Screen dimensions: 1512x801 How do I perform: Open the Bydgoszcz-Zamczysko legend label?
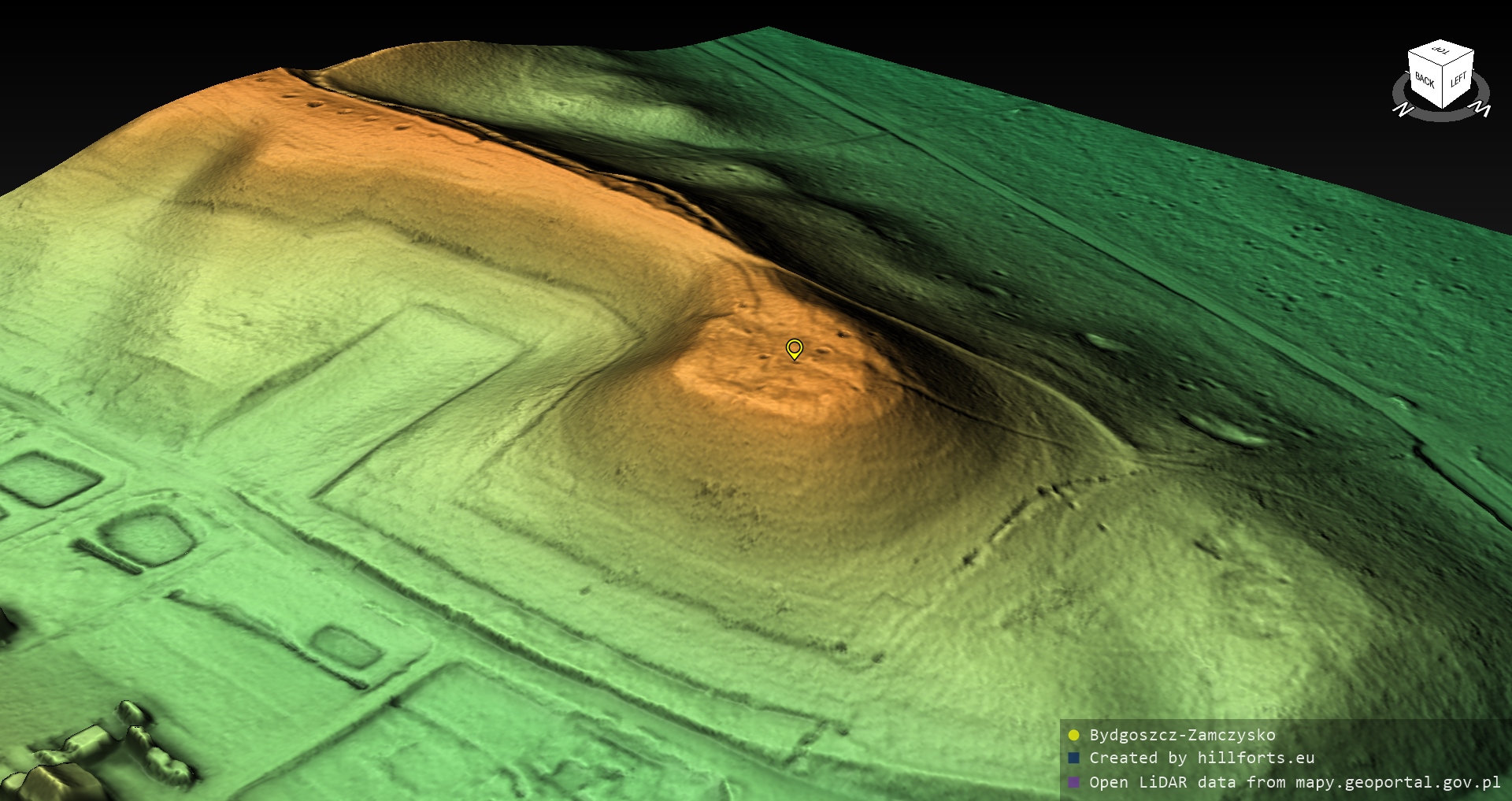(1182, 736)
